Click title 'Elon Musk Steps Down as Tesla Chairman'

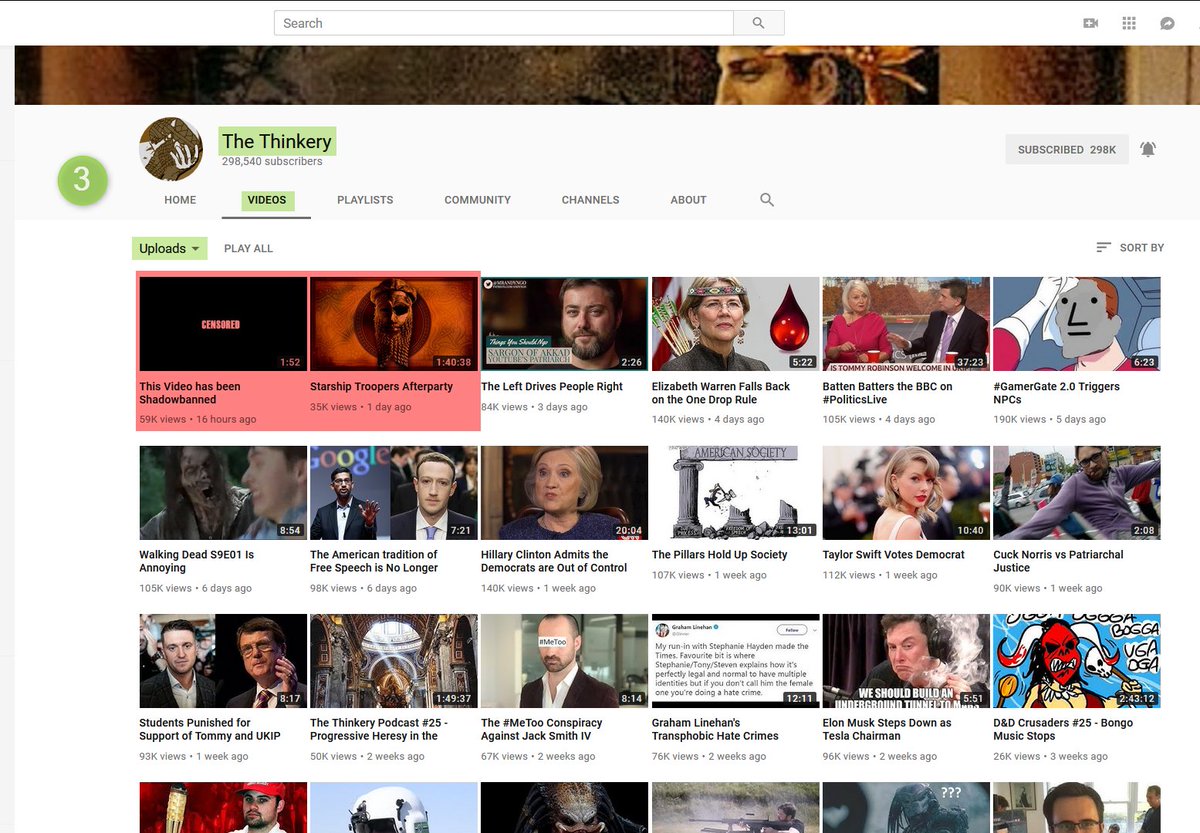click(888, 729)
